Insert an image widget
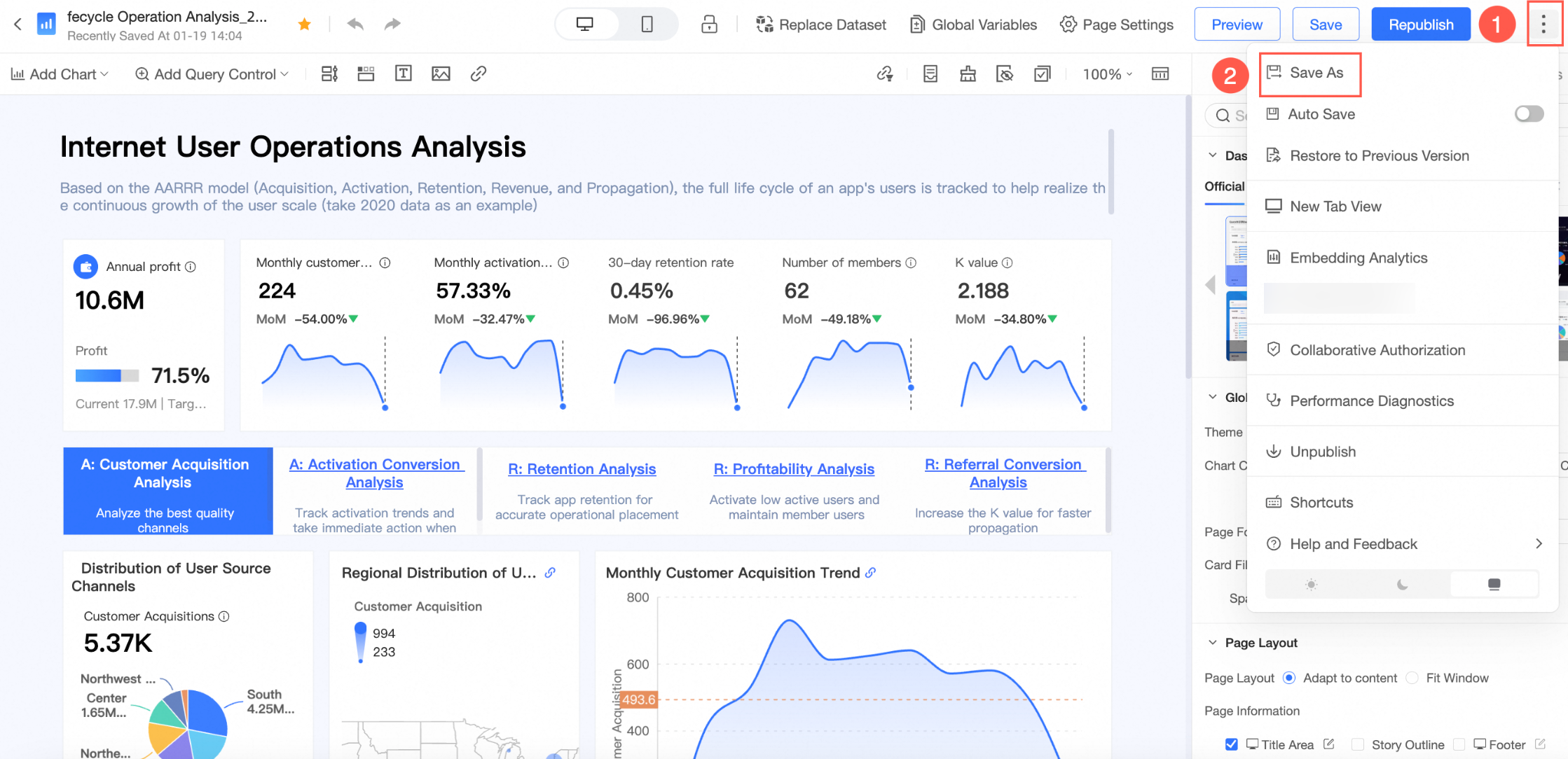The height and width of the screenshot is (759, 1568). [441, 74]
